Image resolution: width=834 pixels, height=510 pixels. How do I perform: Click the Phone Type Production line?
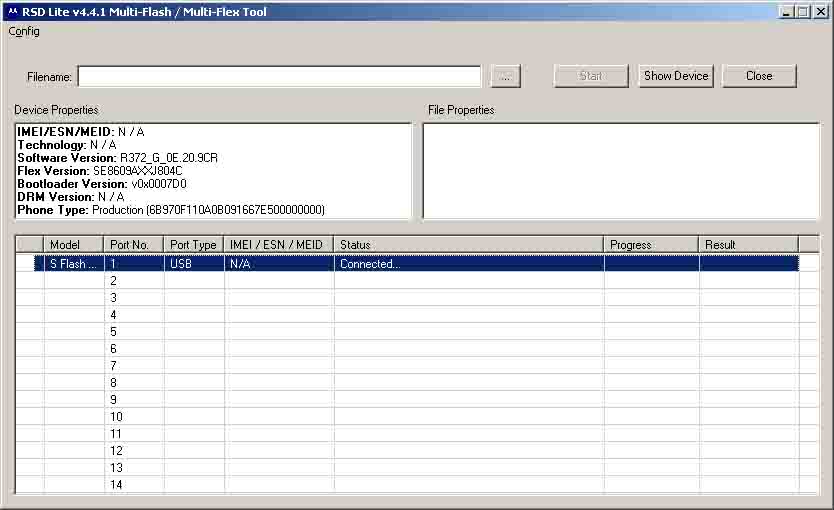171,210
